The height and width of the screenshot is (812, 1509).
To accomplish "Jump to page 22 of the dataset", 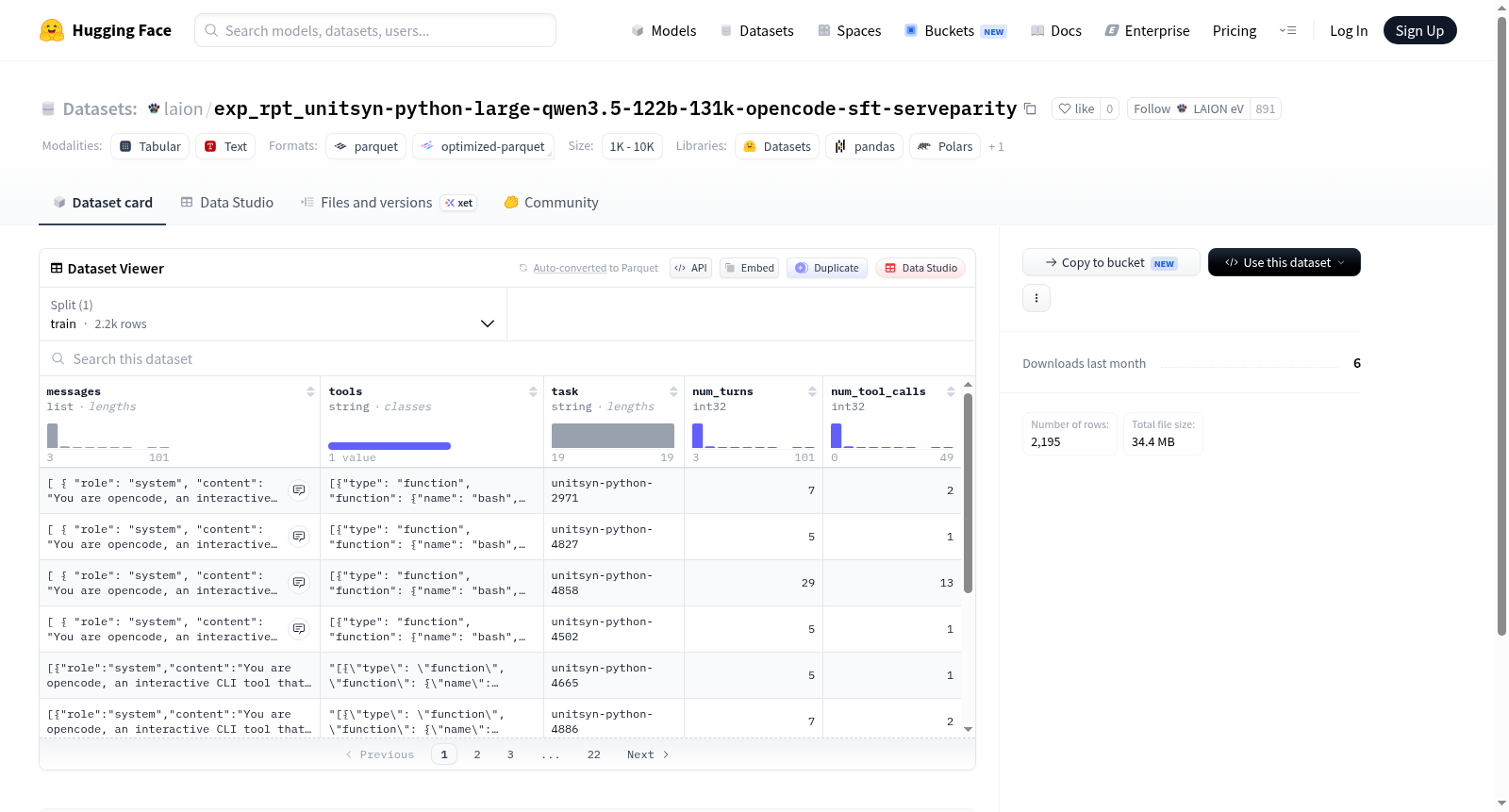I will coord(593,754).
